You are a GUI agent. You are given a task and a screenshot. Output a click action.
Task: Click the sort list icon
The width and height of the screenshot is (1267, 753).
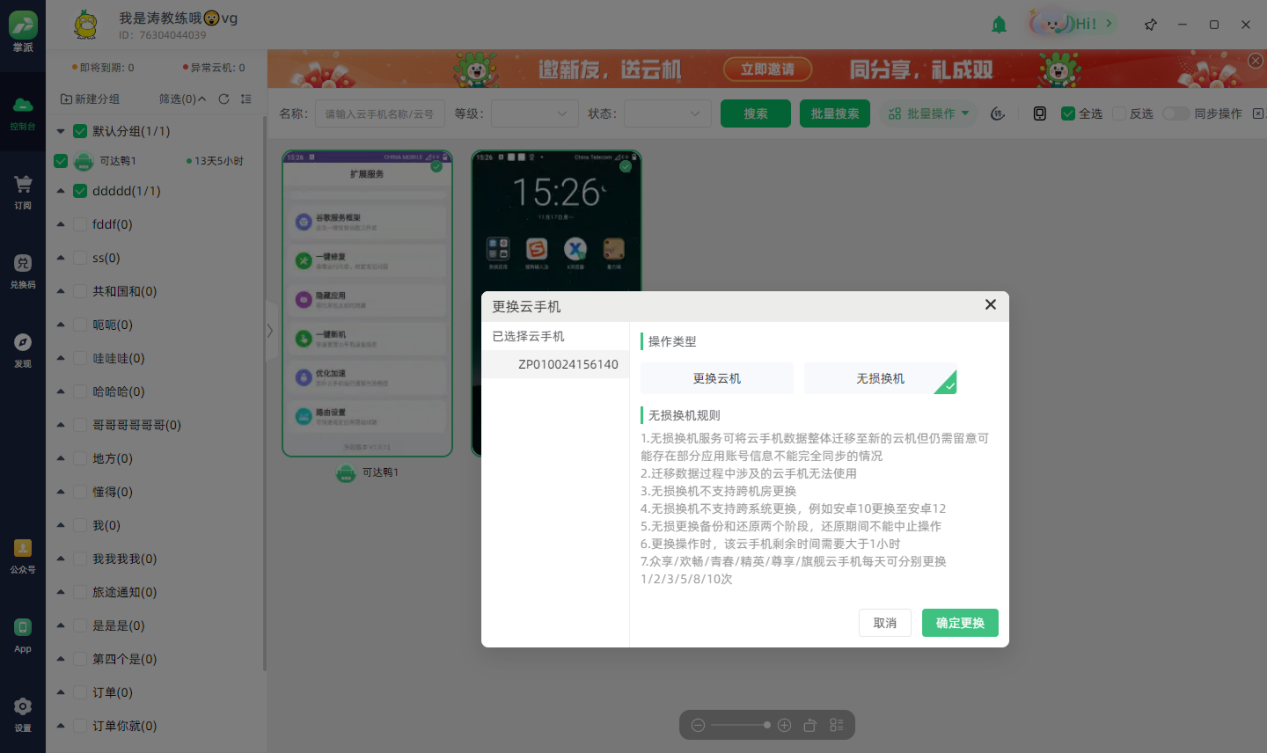(x=246, y=99)
